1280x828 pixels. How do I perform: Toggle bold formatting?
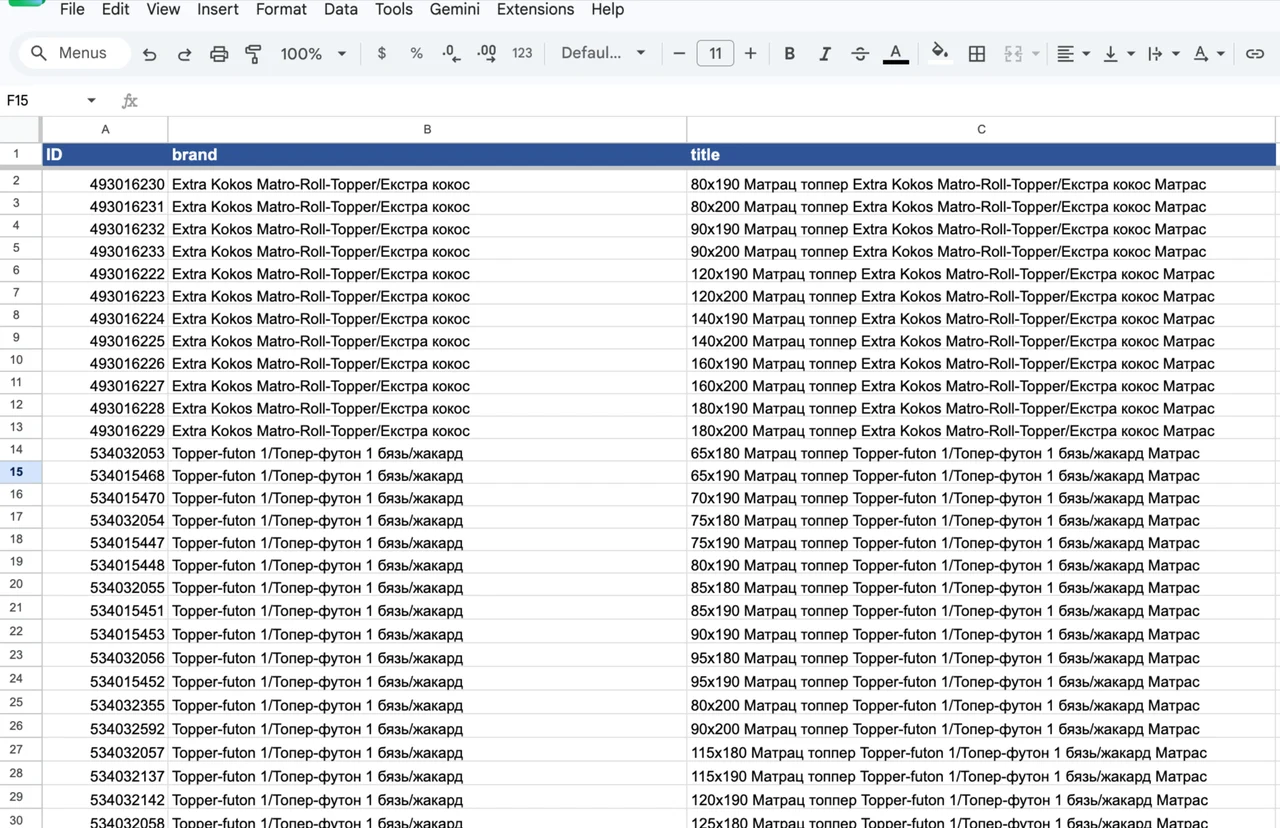[x=790, y=54]
